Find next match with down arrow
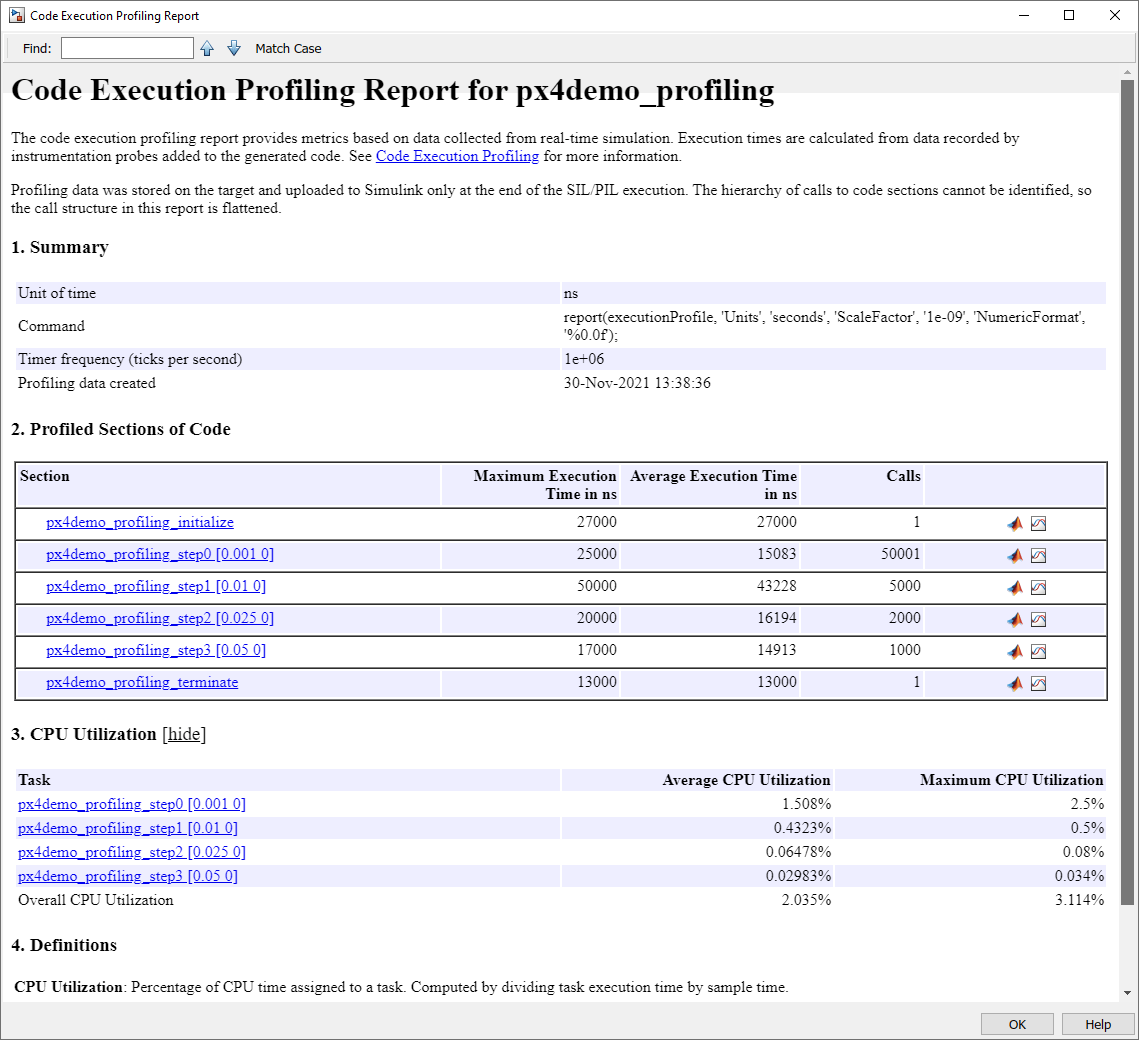 point(234,49)
